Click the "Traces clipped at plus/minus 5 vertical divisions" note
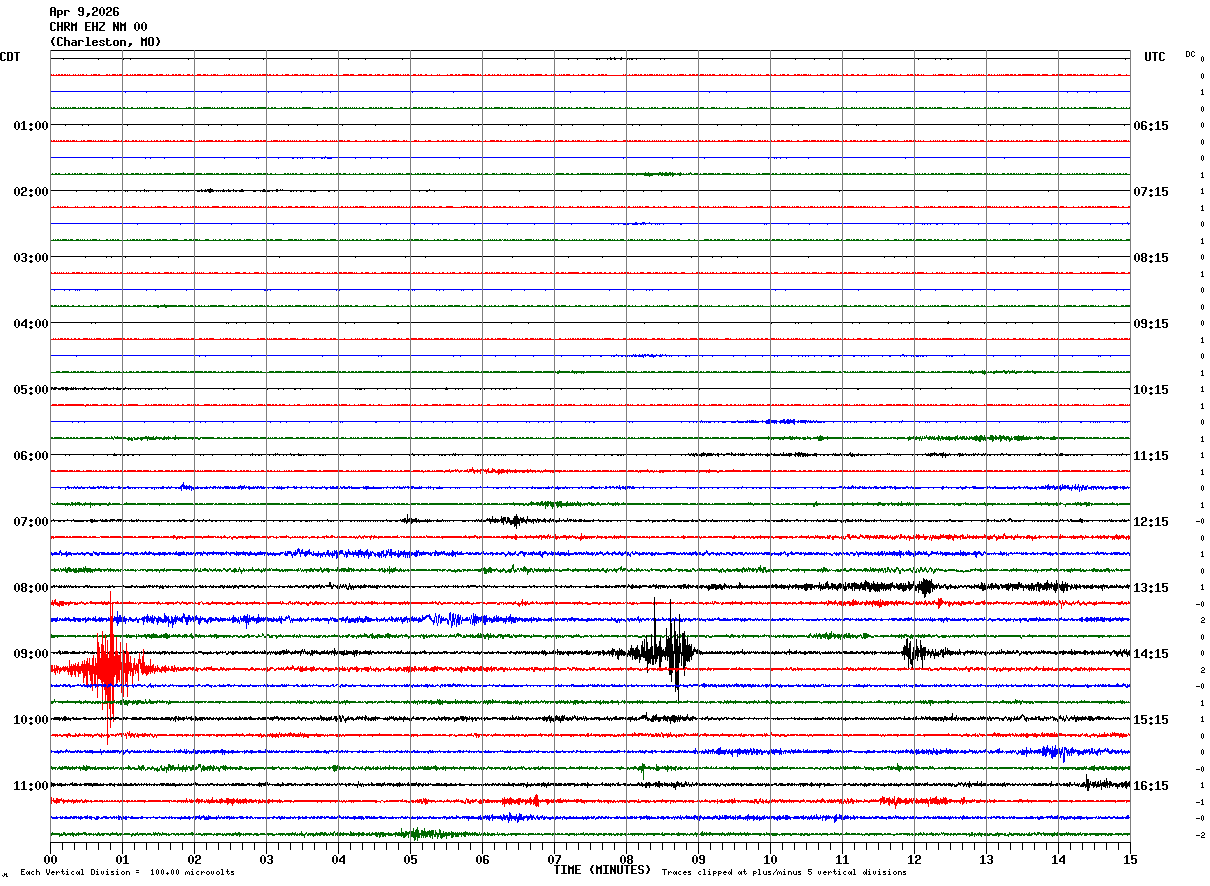Viewport: 1210px width, 886px height. 784,873
